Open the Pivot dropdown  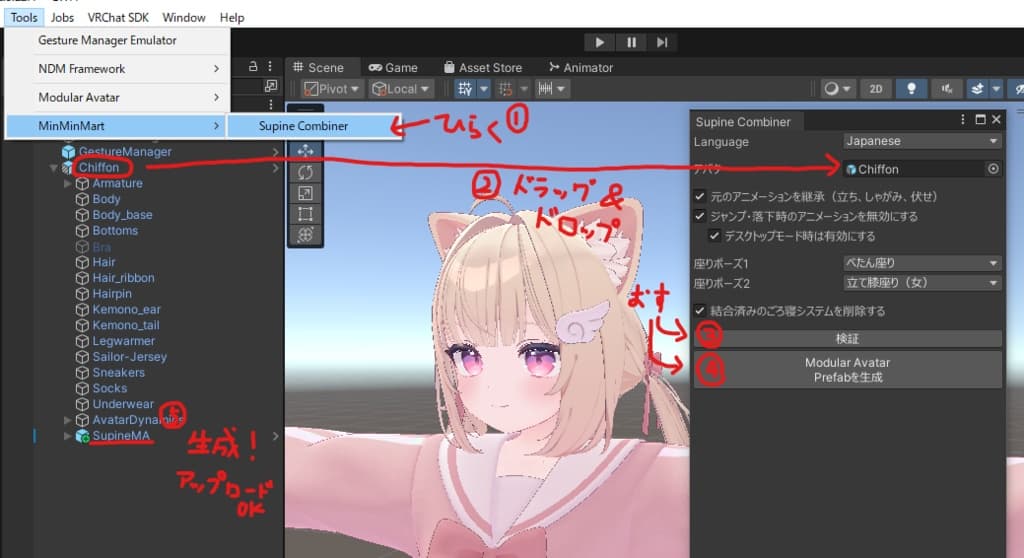(332, 89)
